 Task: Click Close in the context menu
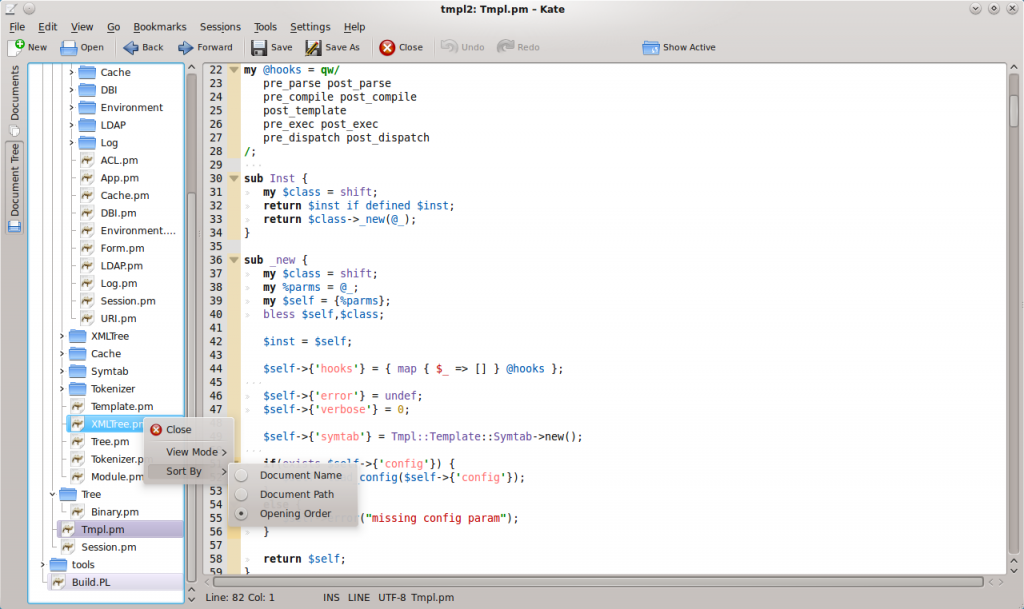(178, 430)
